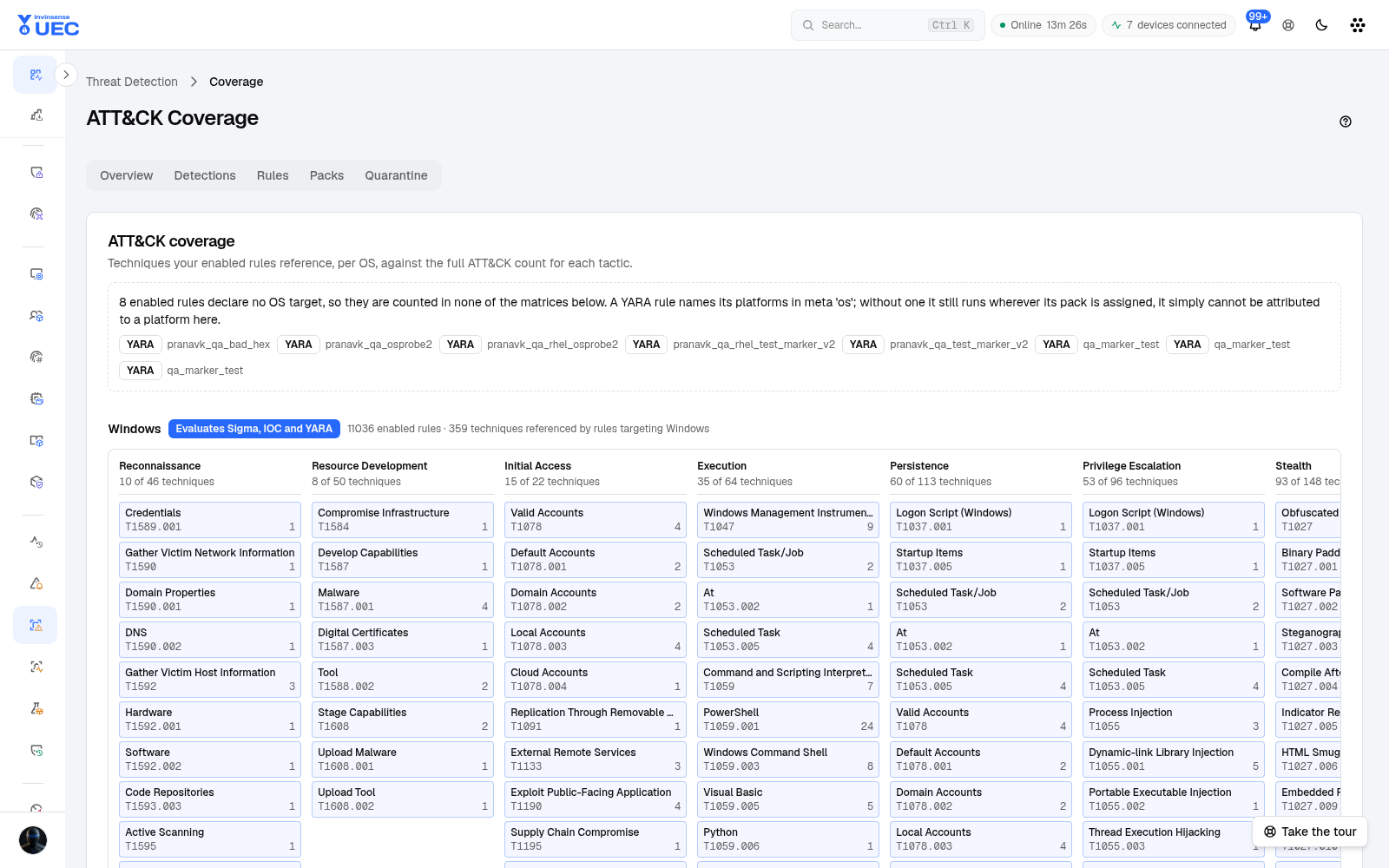
Task: Click the user avatar at sidebar bottom
Action: click(33, 840)
